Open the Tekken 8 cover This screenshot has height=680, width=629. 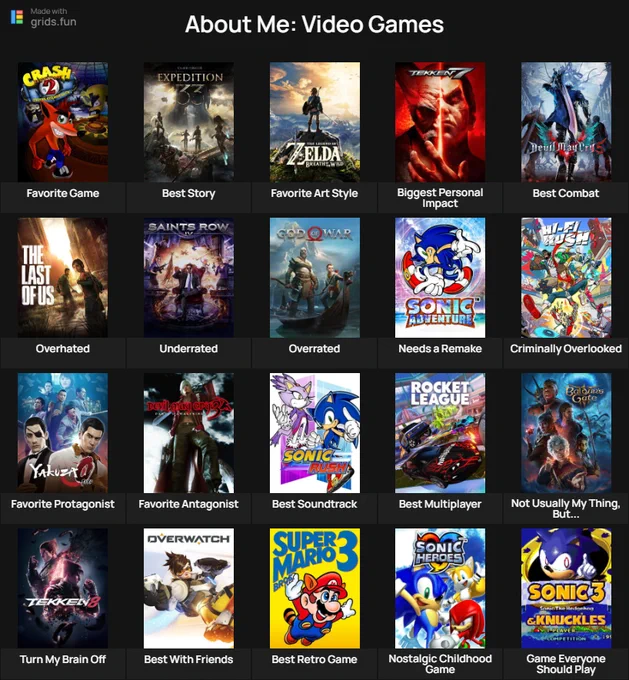[x=63, y=588]
